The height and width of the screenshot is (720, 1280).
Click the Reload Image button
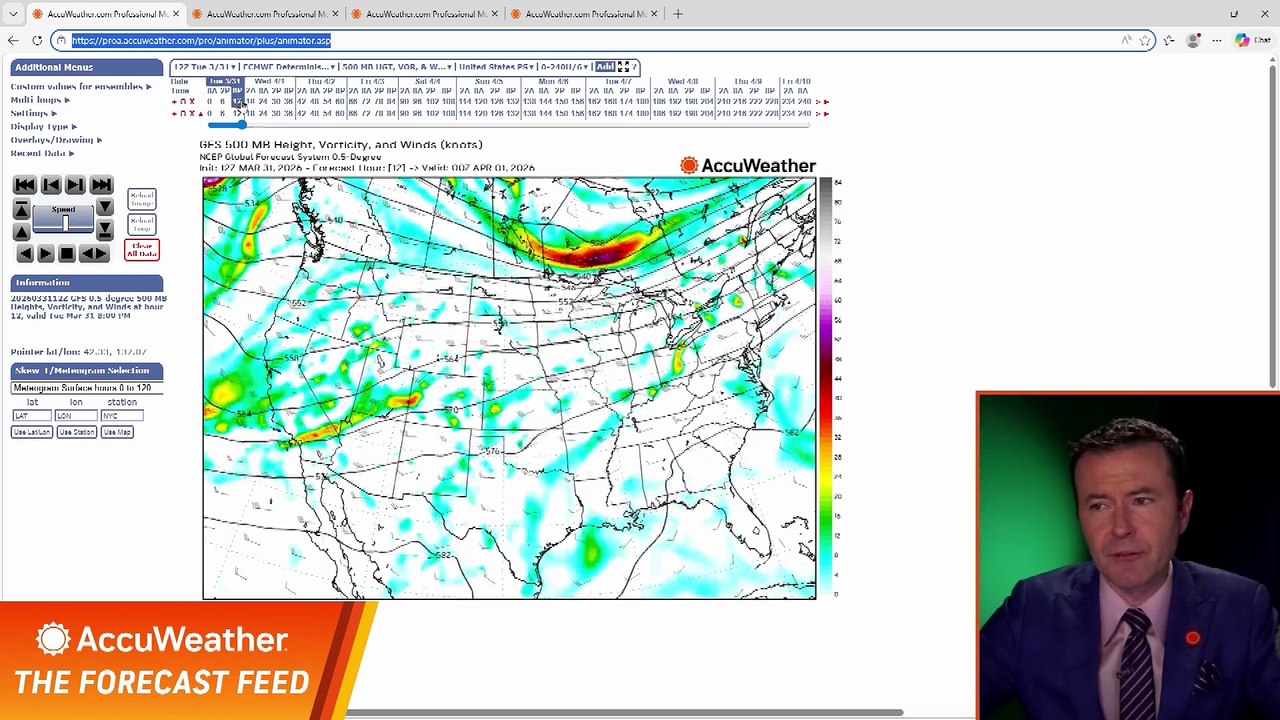click(x=142, y=199)
